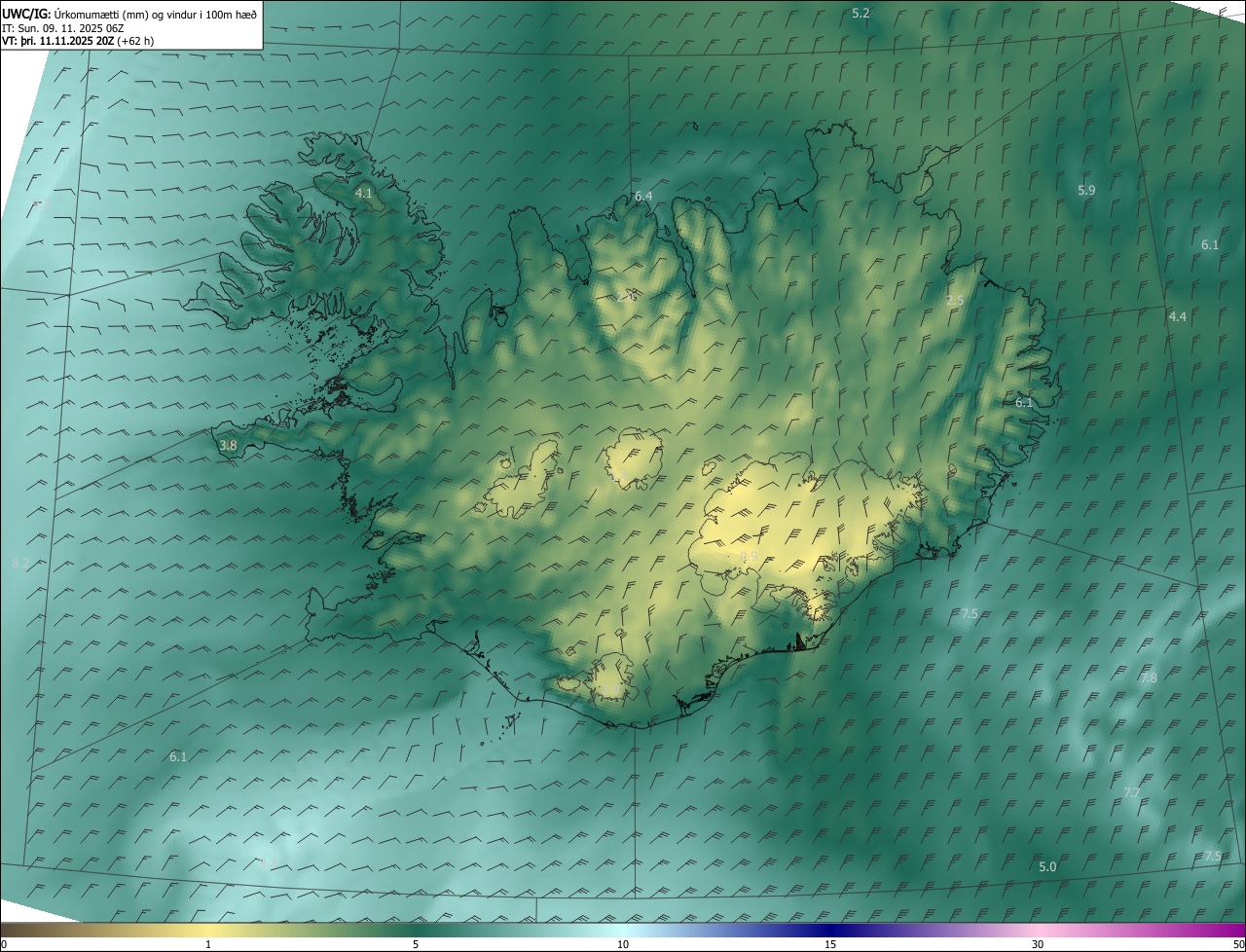Click the 5 tick on the colour scale
Image resolution: width=1246 pixels, height=952 pixels.
pos(416,944)
